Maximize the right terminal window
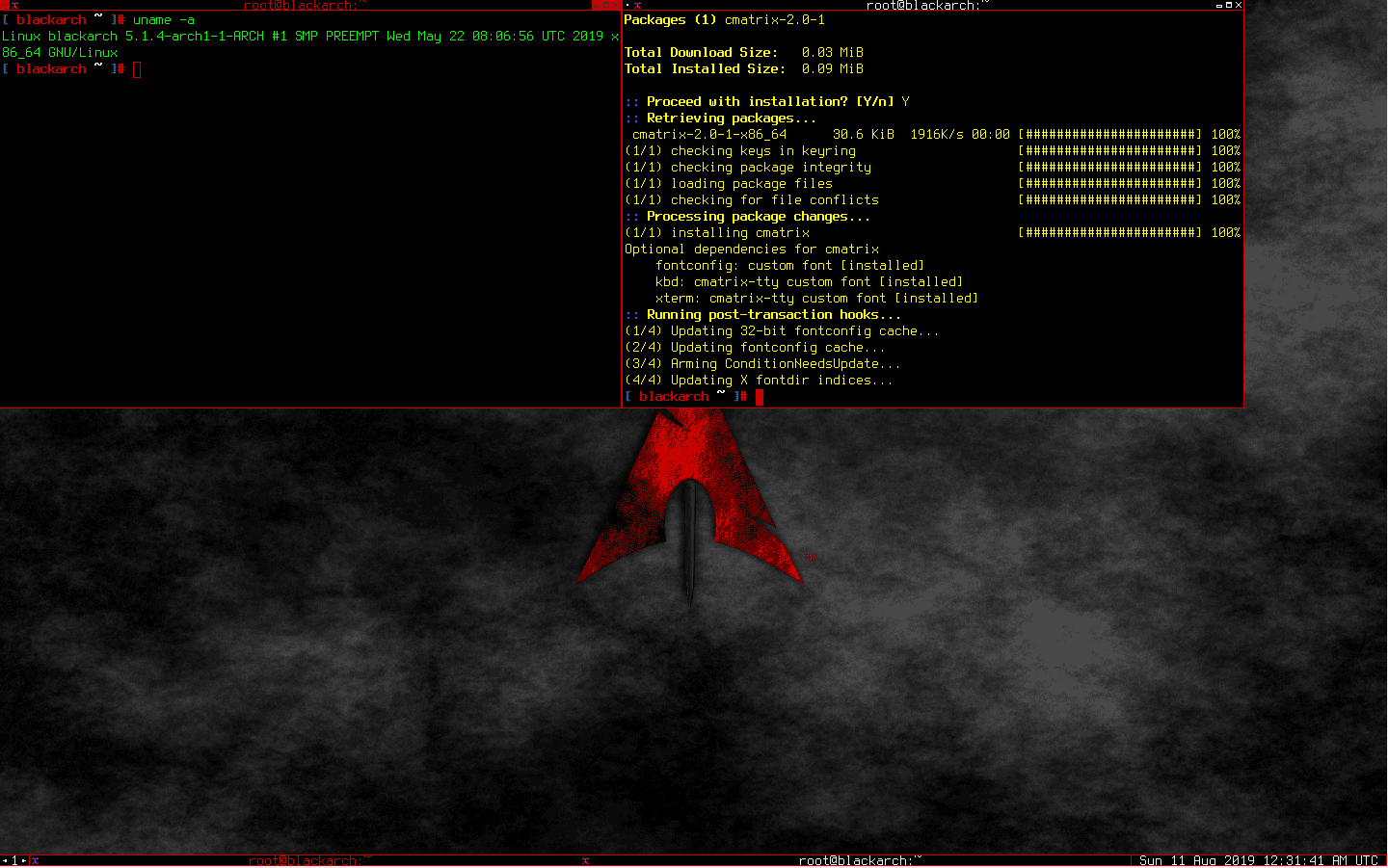This screenshot has width=1388, height=868. tap(1229, 5)
